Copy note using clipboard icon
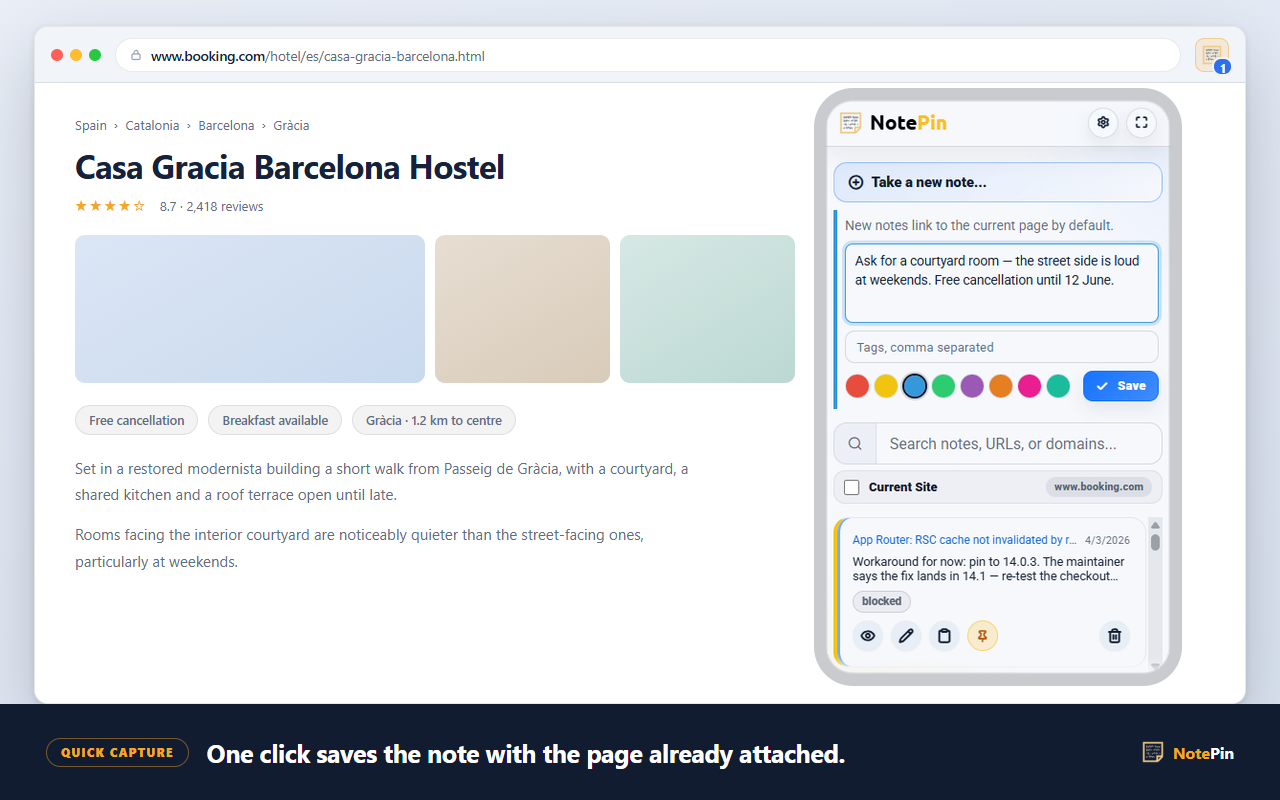This screenshot has width=1280, height=800. pyautogui.click(x=944, y=636)
